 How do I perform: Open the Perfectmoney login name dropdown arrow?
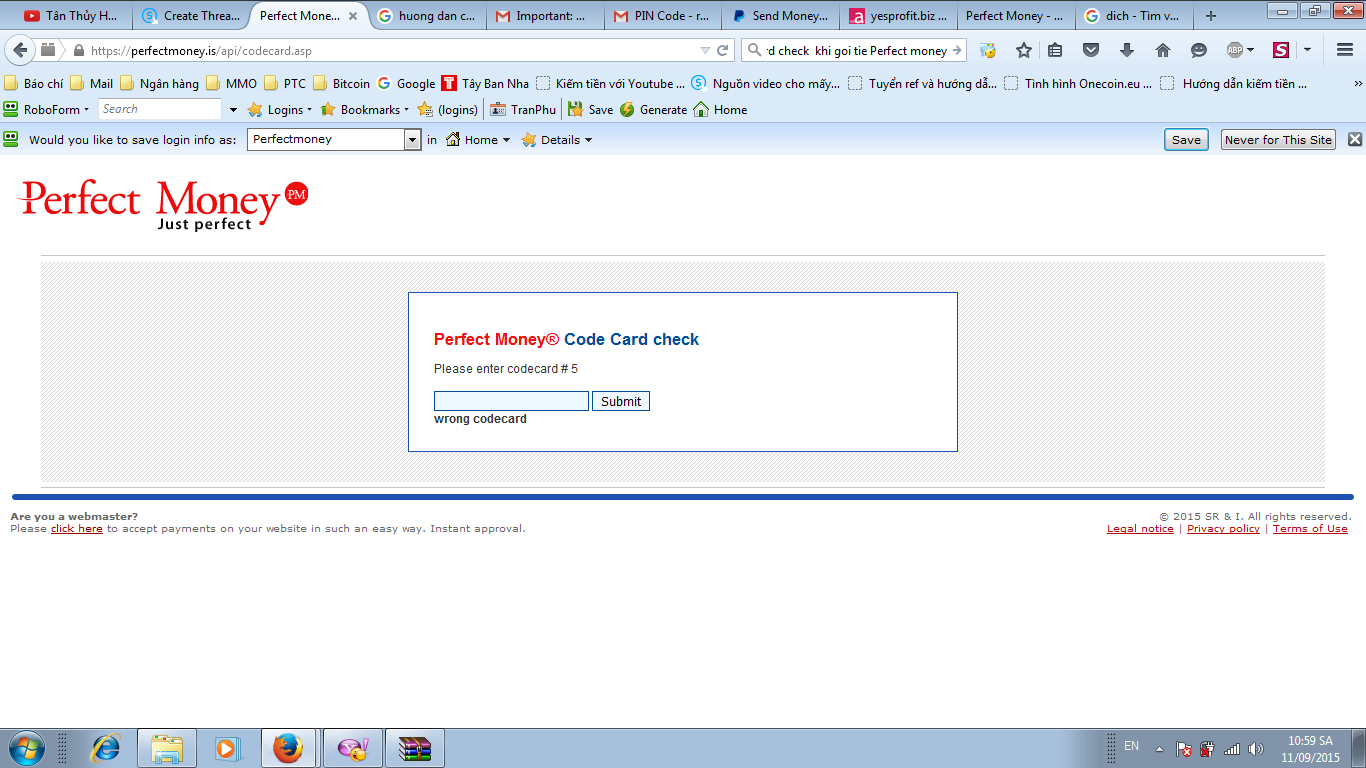click(x=412, y=140)
